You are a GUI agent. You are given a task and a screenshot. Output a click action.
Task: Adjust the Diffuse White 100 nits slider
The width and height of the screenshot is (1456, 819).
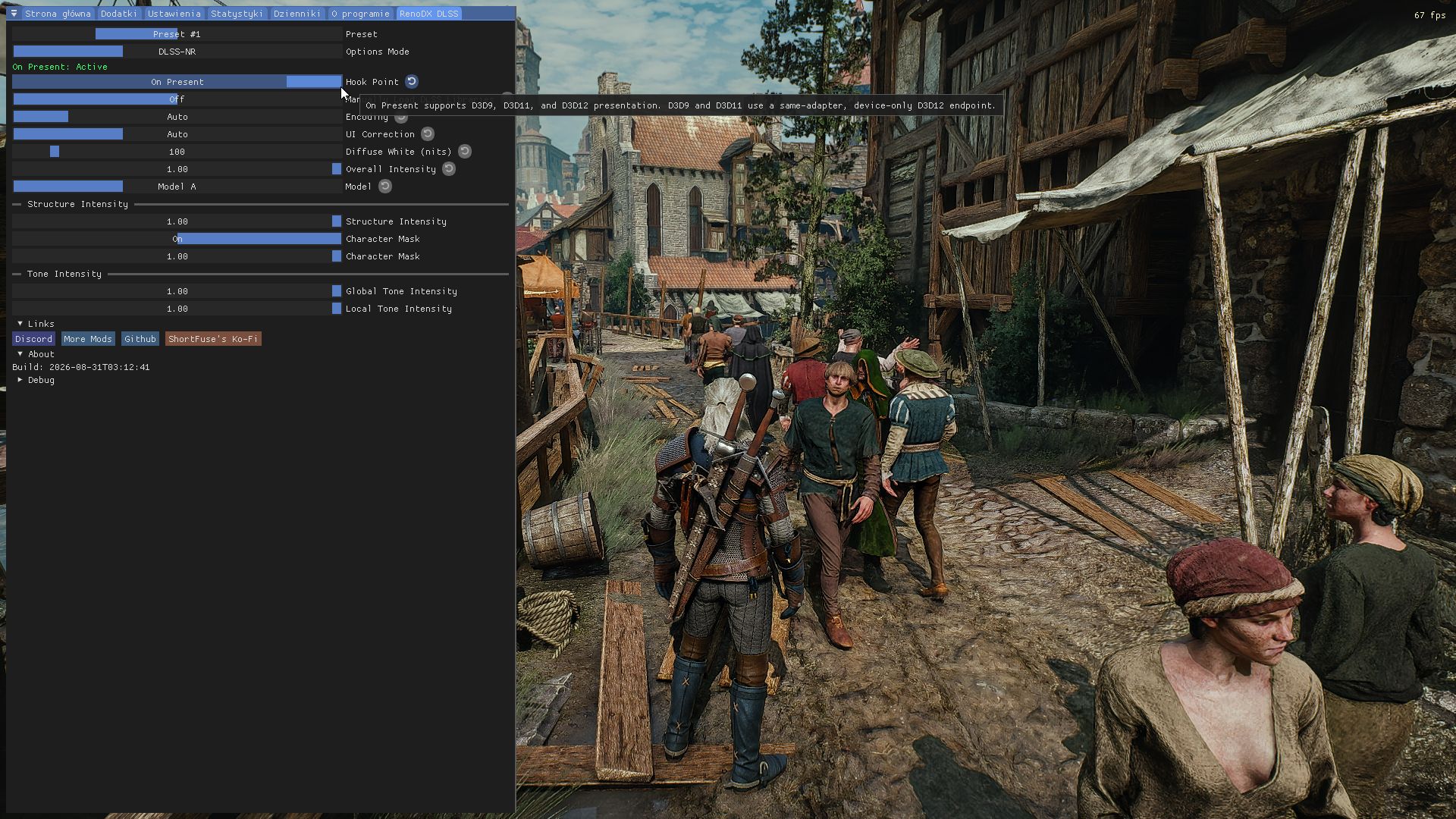(x=177, y=152)
